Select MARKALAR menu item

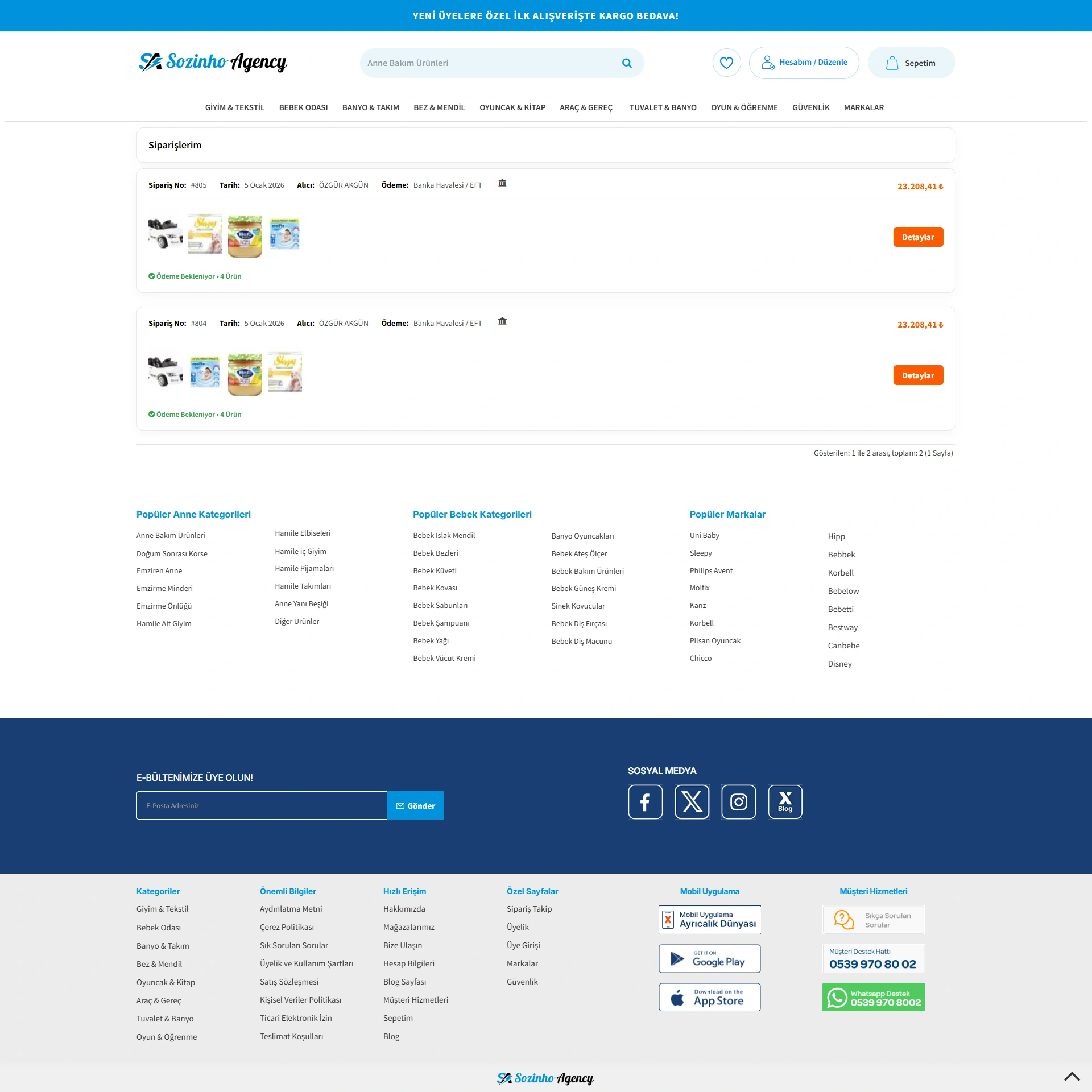point(863,107)
